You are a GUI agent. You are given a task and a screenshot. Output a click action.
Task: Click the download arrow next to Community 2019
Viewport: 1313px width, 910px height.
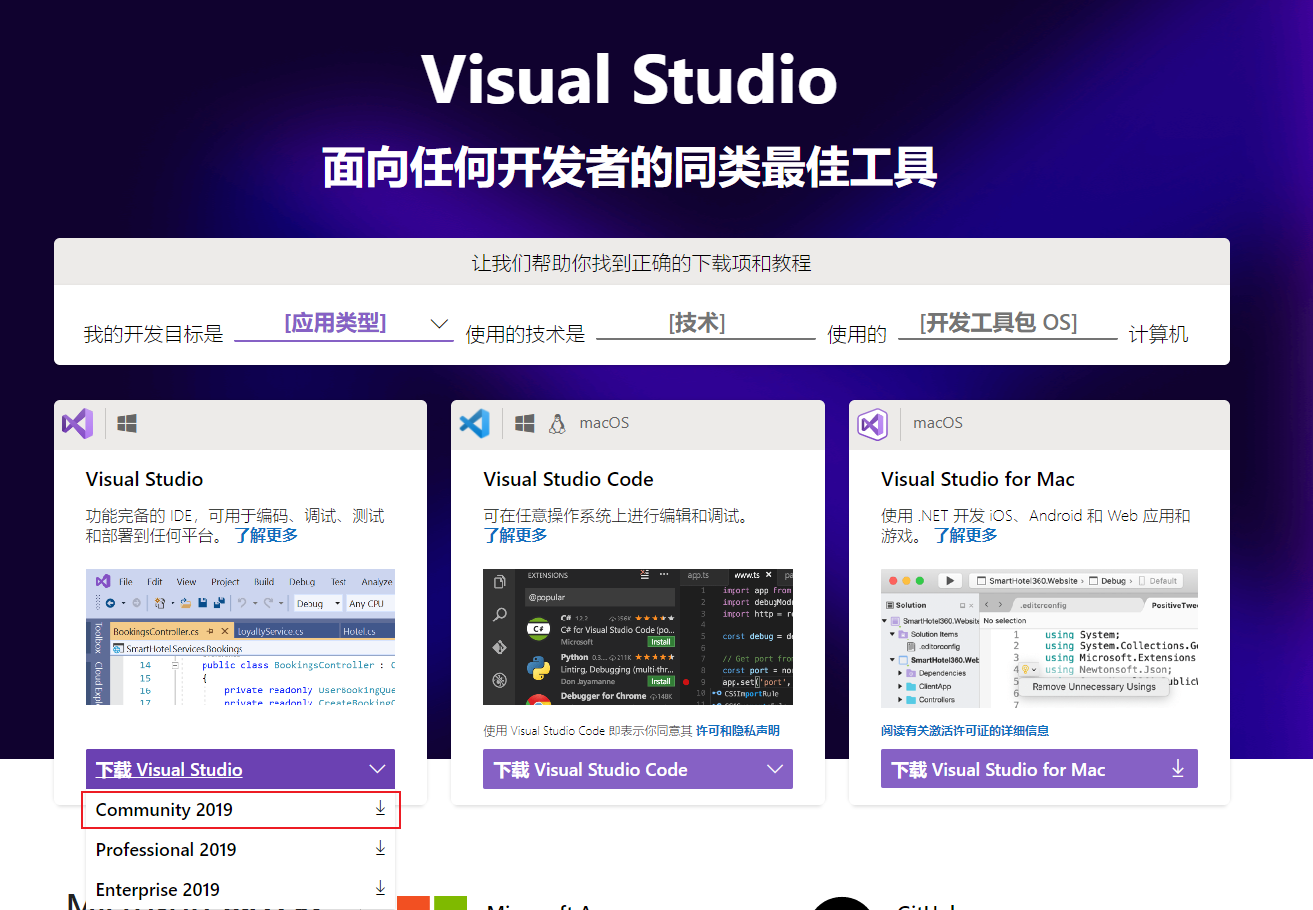coord(380,808)
